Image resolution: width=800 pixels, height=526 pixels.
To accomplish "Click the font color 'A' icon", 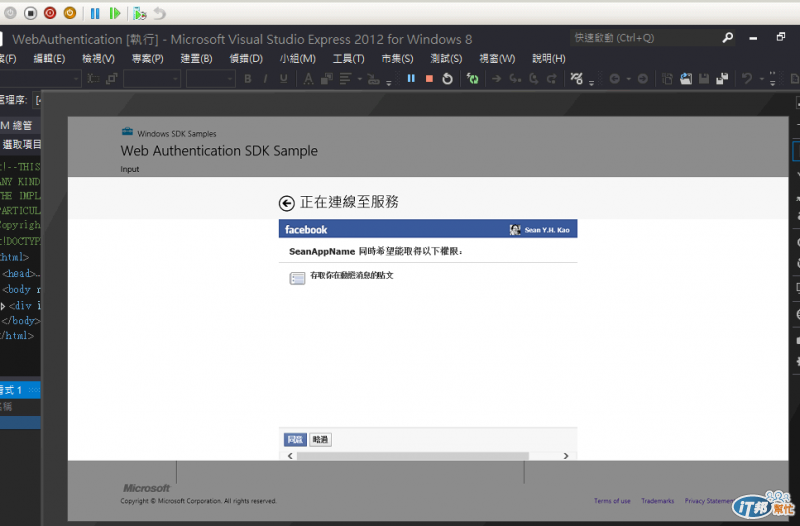I will (x=308, y=79).
